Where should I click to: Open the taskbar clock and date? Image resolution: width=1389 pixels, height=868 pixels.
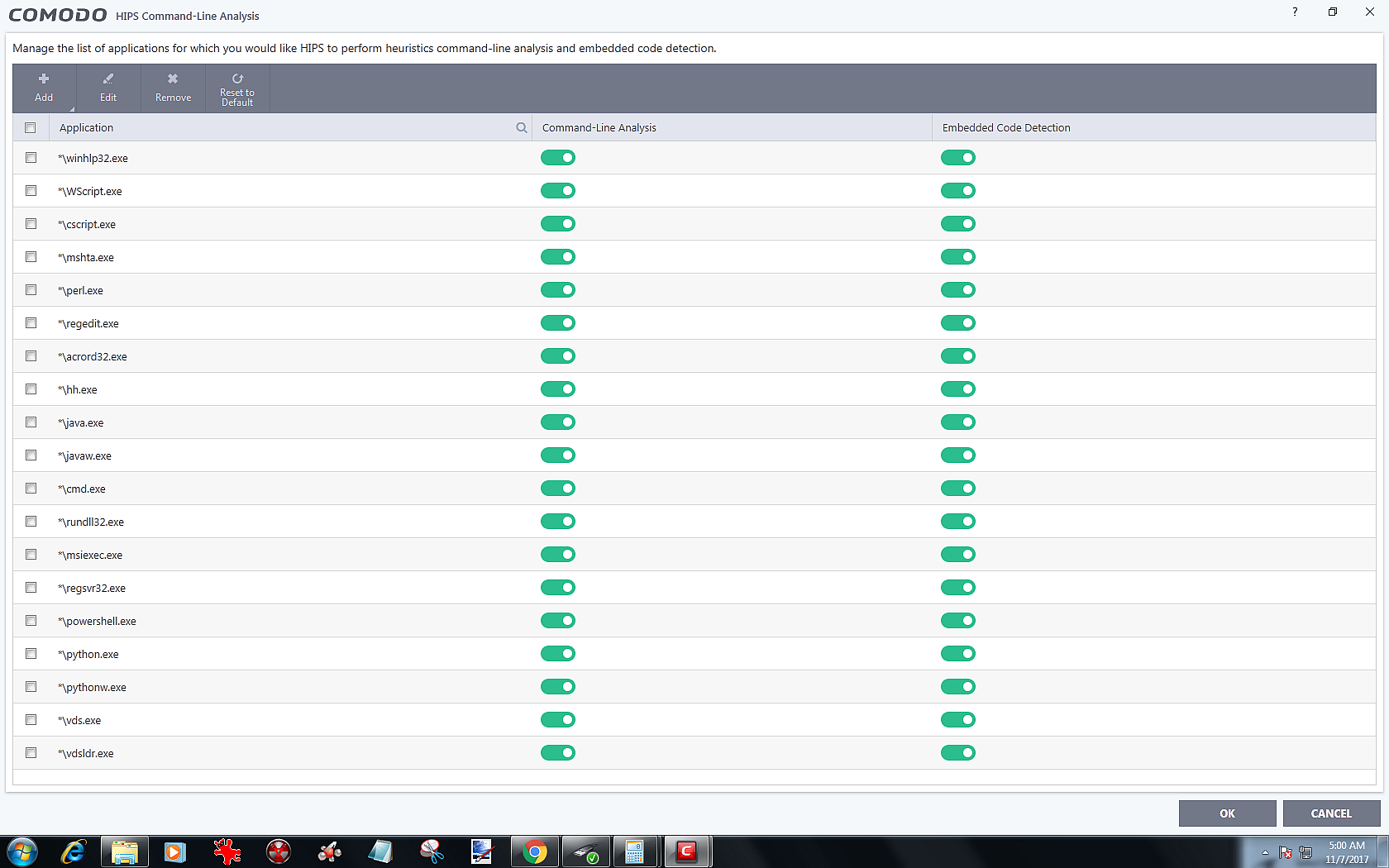point(1347,852)
